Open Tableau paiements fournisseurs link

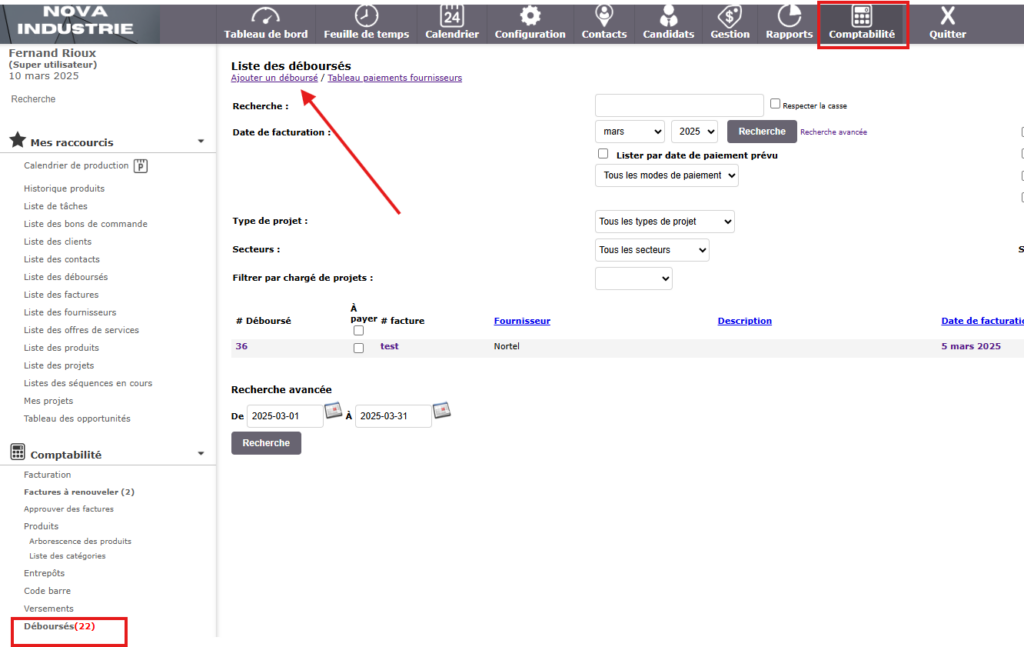[394, 78]
